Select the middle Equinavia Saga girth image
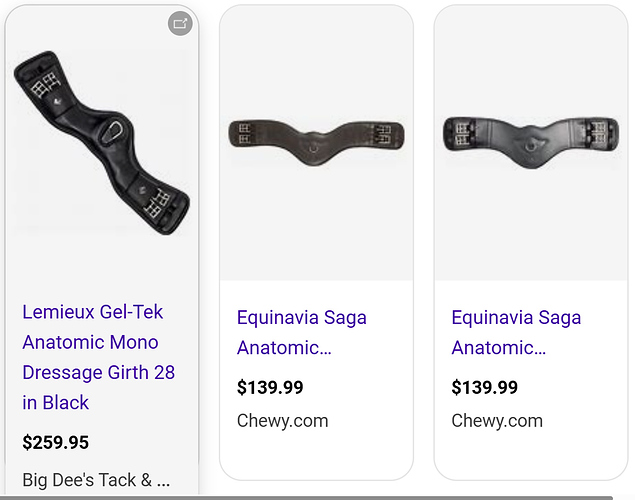The image size is (635, 500). (x=316, y=143)
